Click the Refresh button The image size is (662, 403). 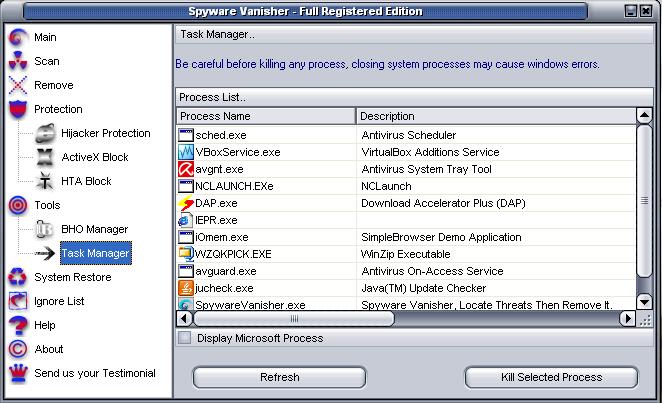click(x=279, y=377)
